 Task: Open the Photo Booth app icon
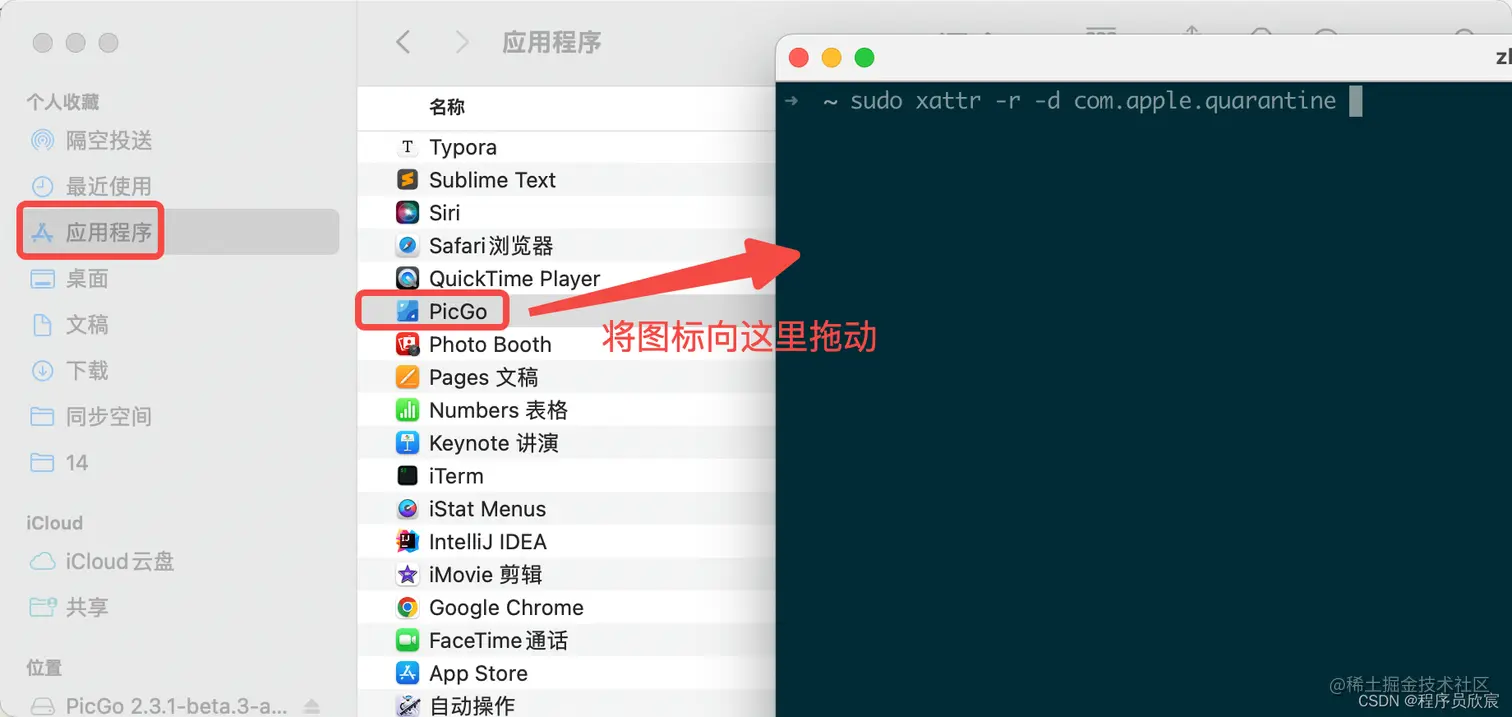tap(407, 344)
